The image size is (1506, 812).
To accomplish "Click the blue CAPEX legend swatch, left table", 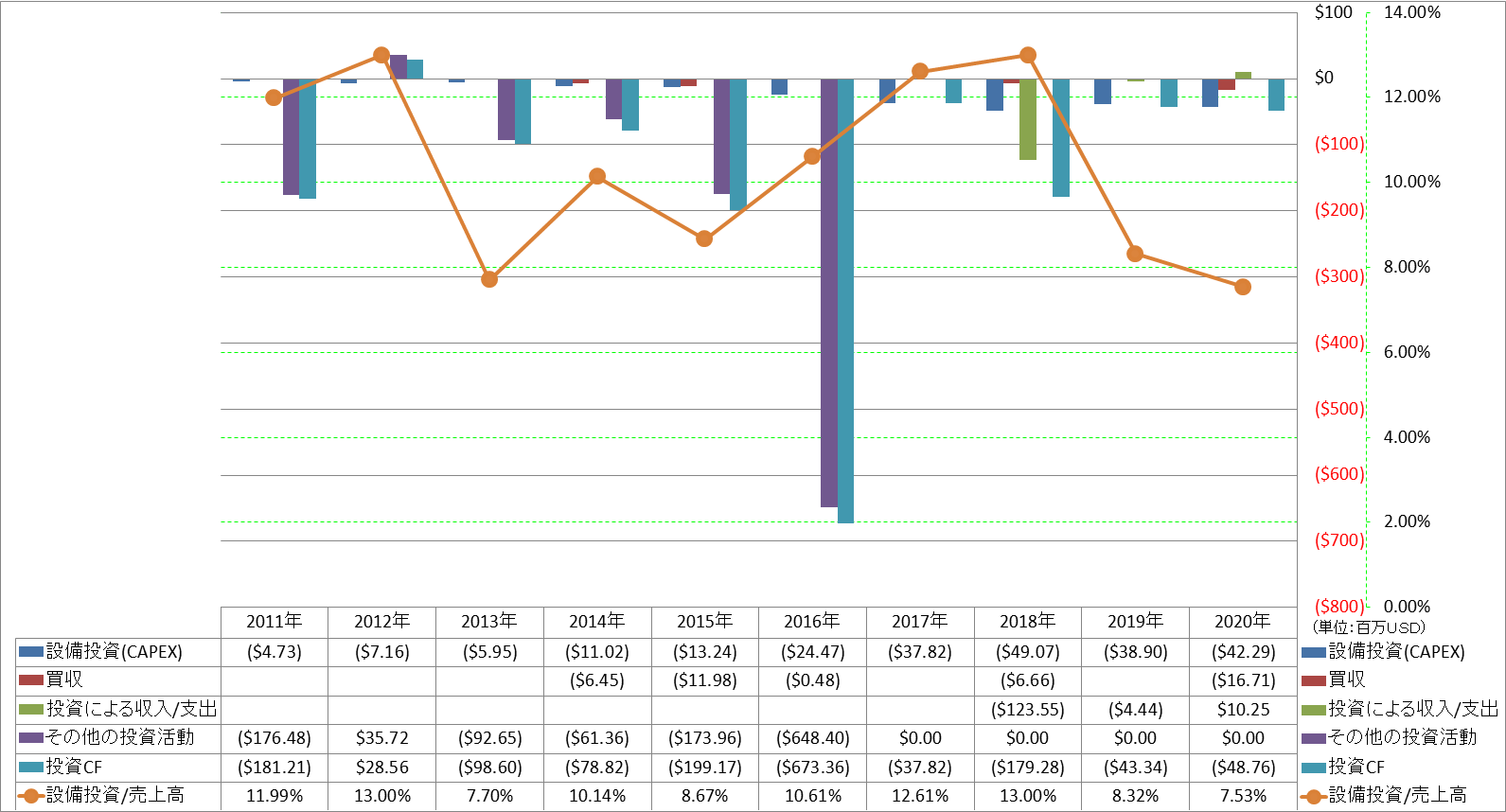I will click(x=31, y=652).
